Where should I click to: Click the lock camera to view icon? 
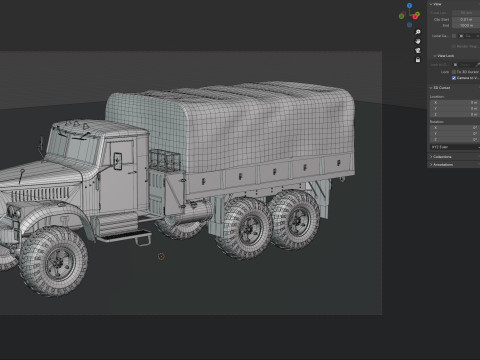point(418,60)
